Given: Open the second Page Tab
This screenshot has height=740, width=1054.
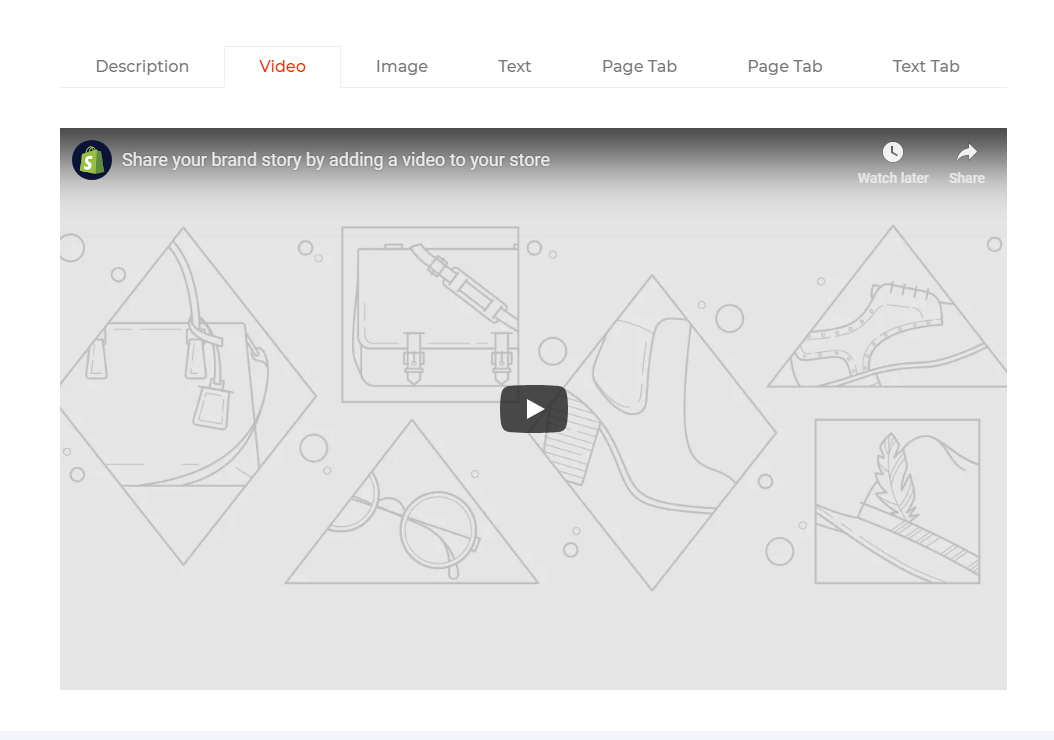Looking at the screenshot, I should click(784, 66).
